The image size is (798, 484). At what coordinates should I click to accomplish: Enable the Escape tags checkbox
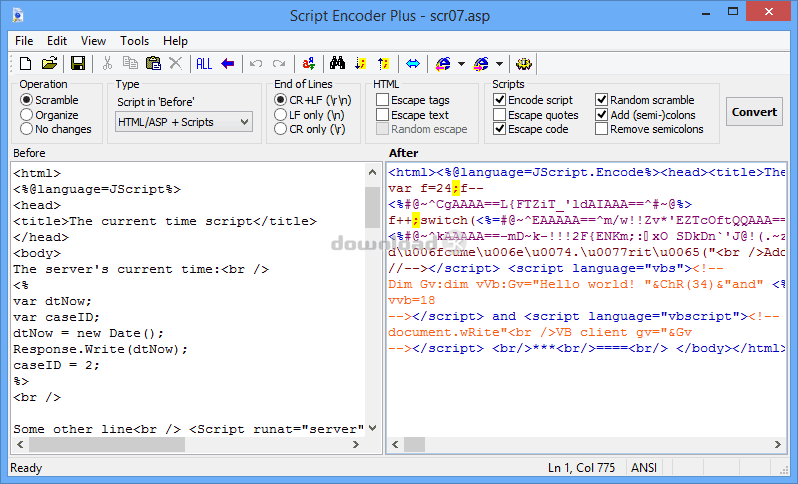point(413,100)
